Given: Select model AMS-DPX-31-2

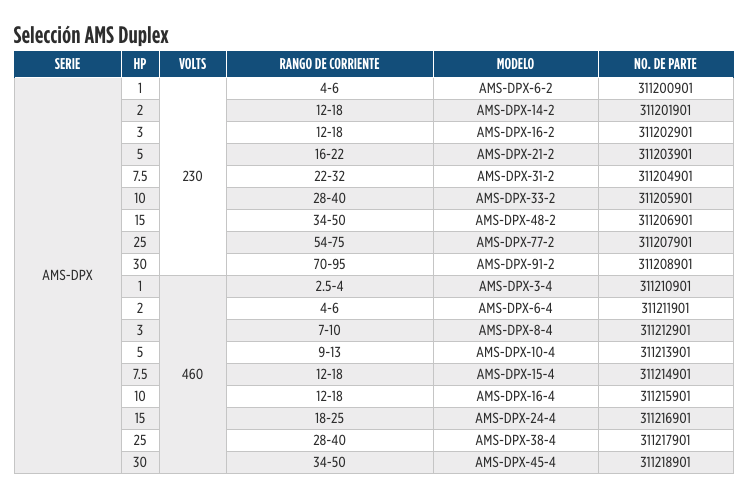Looking at the screenshot, I should [516, 177].
